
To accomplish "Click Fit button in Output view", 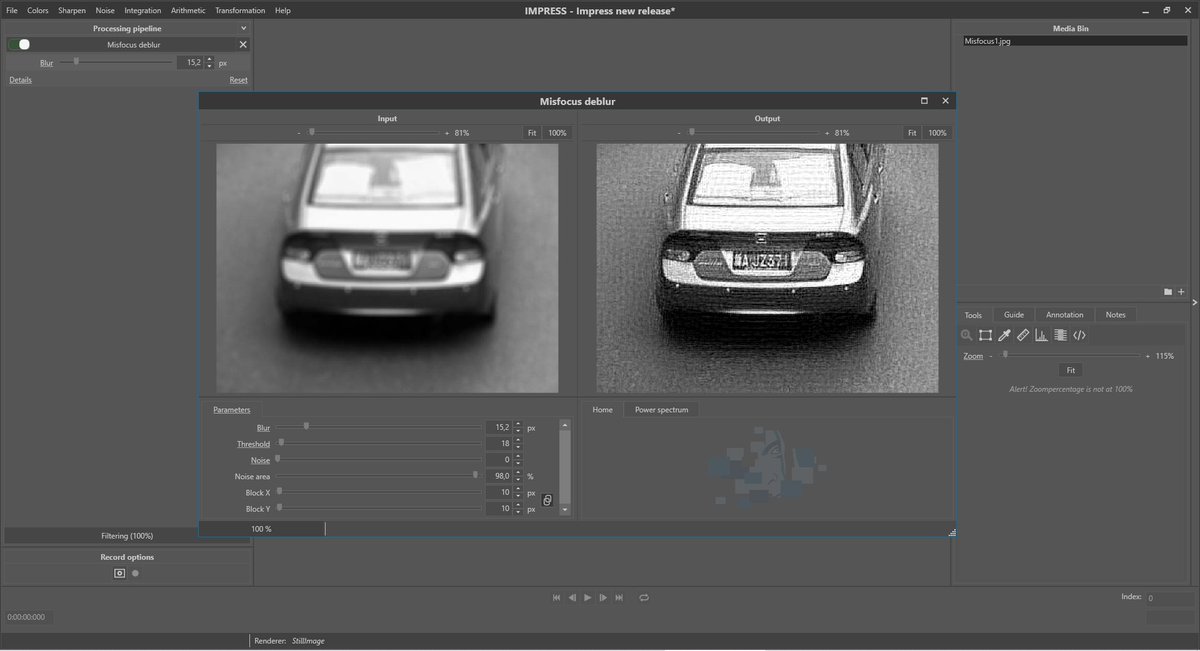I will pyautogui.click(x=912, y=133).
